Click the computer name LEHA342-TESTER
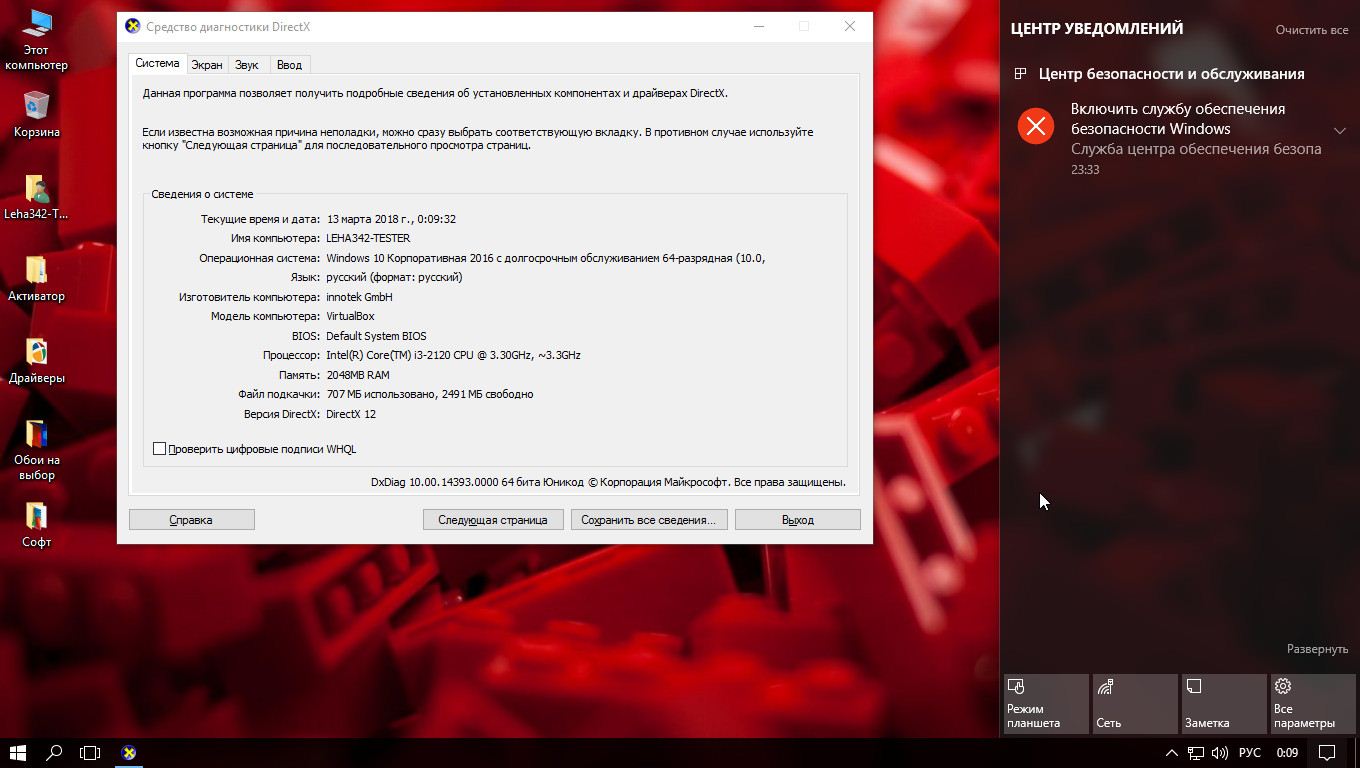The width and height of the screenshot is (1360, 768). [368, 238]
